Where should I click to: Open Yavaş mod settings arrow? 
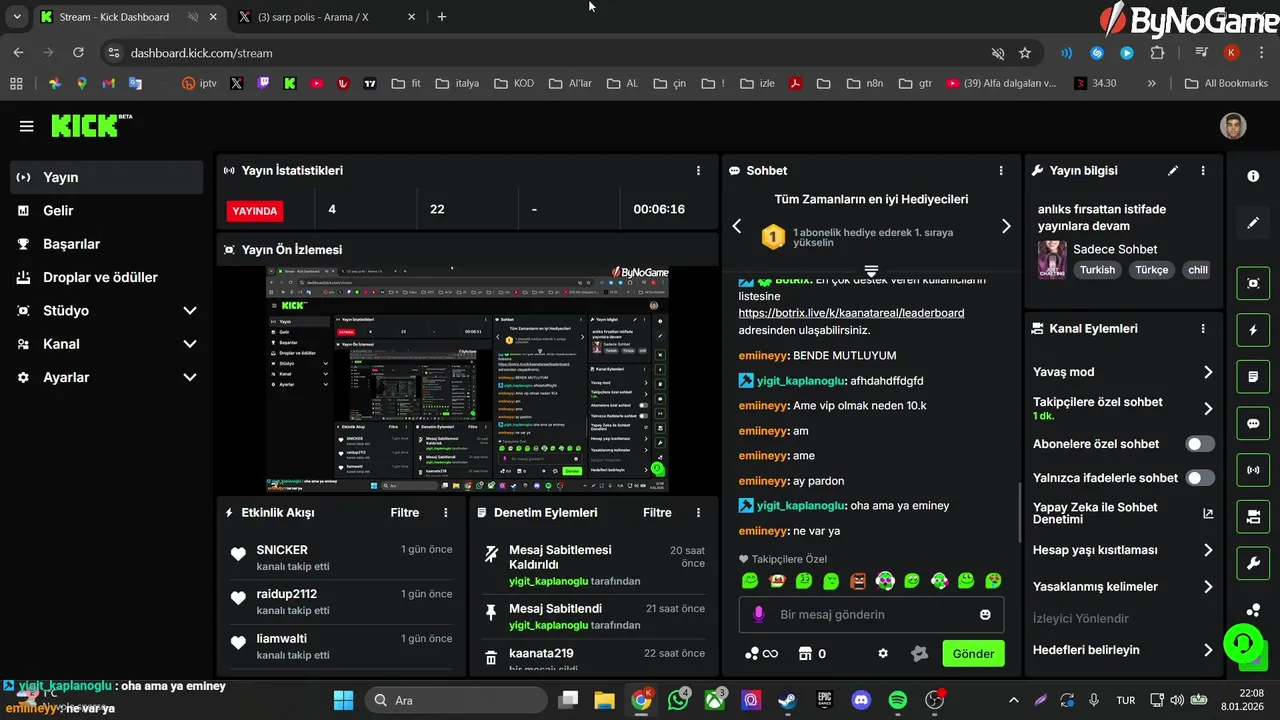point(1208,372)
